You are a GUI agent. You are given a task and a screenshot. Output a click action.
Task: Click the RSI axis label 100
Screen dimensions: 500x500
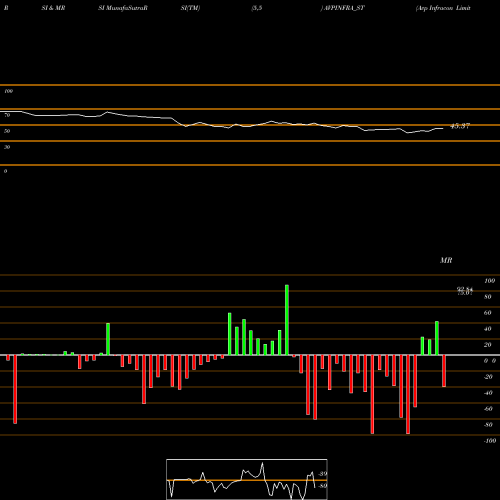(8, 91)
